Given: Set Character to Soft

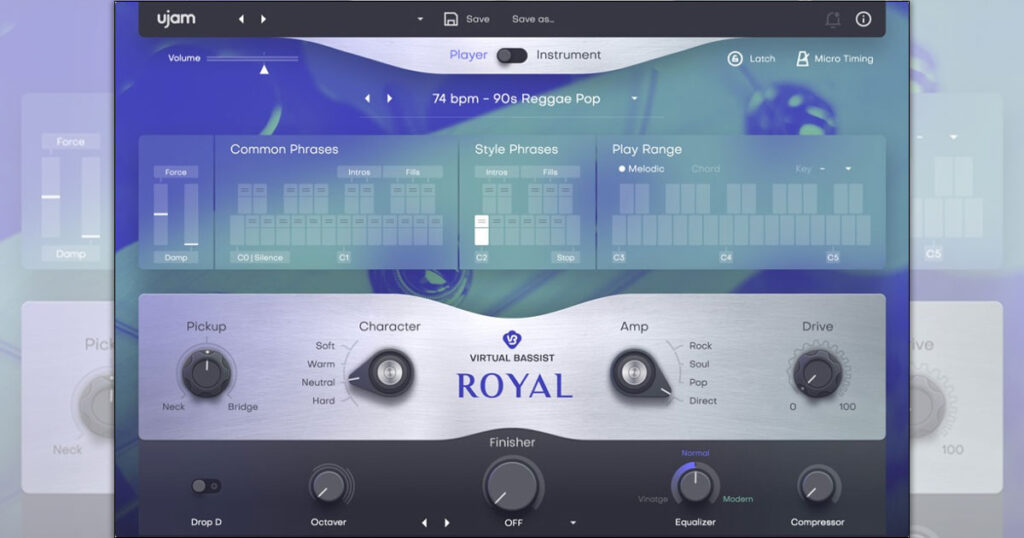Looking at the screenshot, I should tap(325, 346).
